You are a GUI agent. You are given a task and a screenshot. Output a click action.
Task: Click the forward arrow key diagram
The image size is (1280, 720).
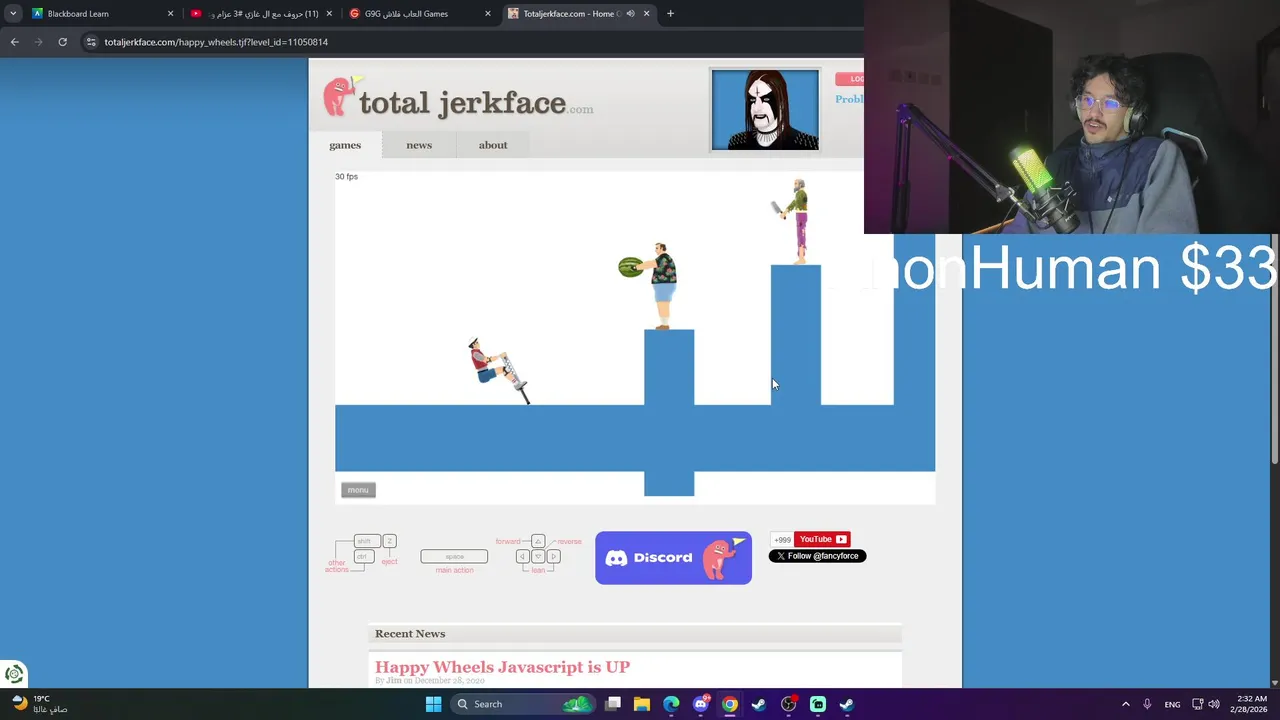tap(538, 541)
